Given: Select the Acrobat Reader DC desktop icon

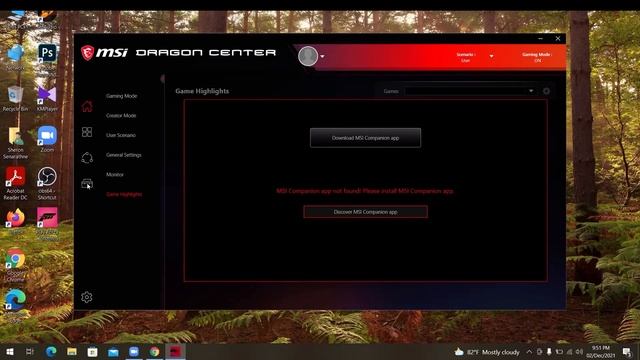Looking at the screenshot, I should click(x=16, y=183).
